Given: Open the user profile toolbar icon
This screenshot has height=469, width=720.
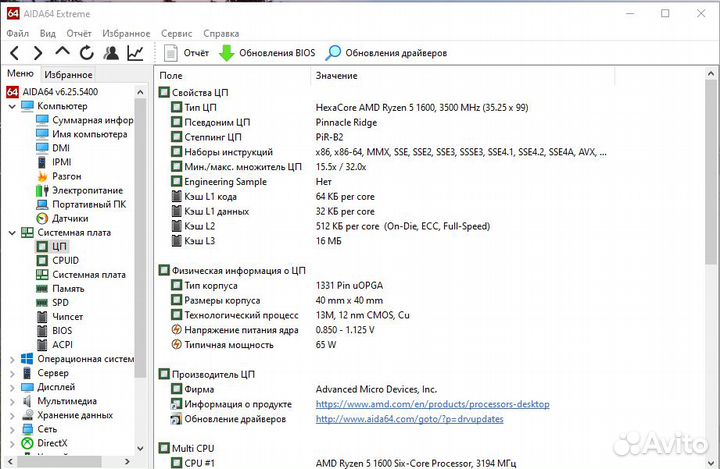Looking at the screenshot, I should 111,53.
